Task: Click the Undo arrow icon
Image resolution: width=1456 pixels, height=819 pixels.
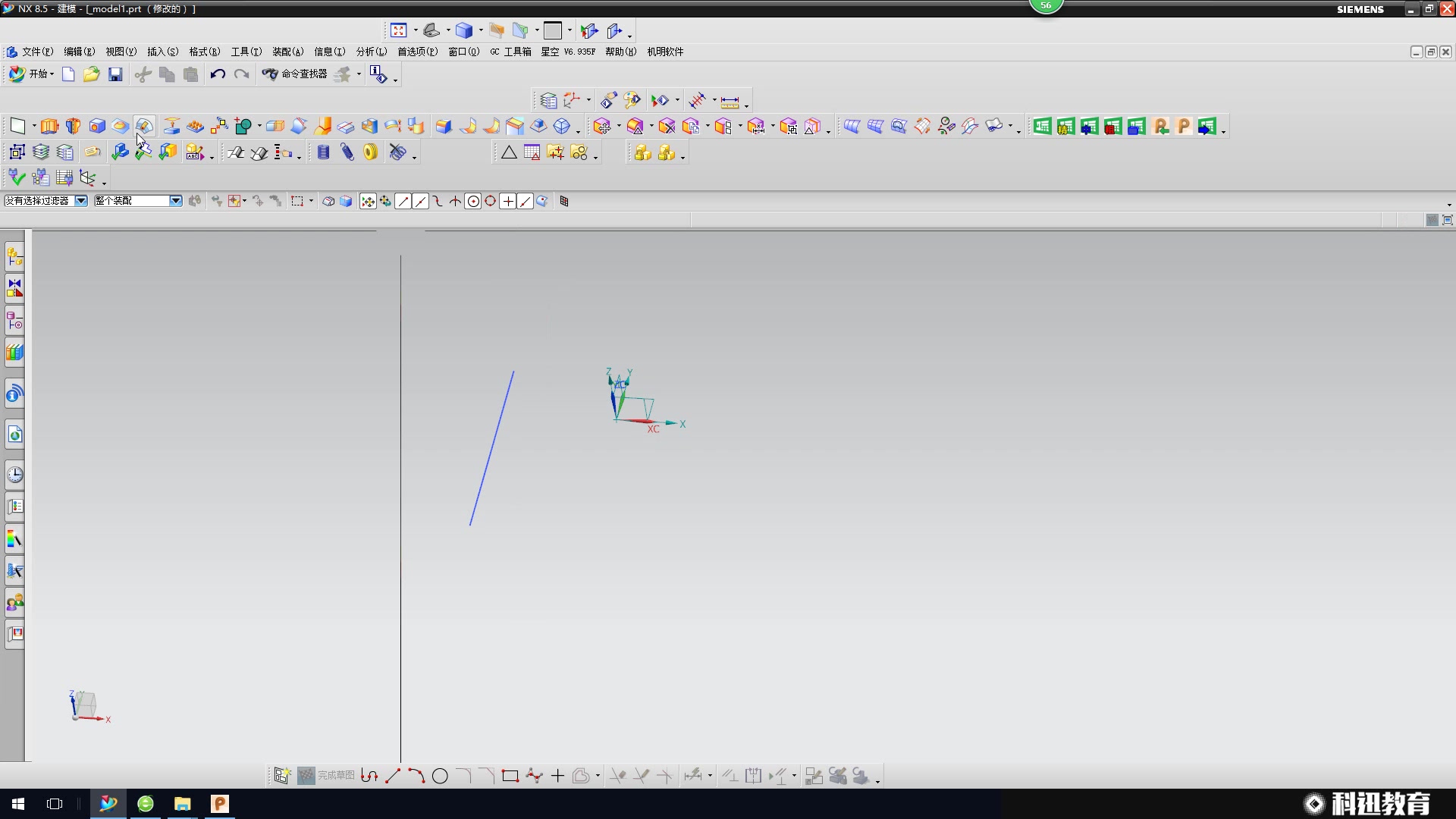Action: pyautogui.click(x=218, y=74)
